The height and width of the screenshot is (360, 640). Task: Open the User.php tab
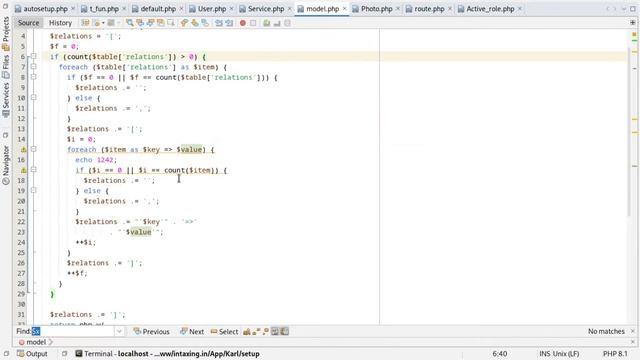pos(212,9)
